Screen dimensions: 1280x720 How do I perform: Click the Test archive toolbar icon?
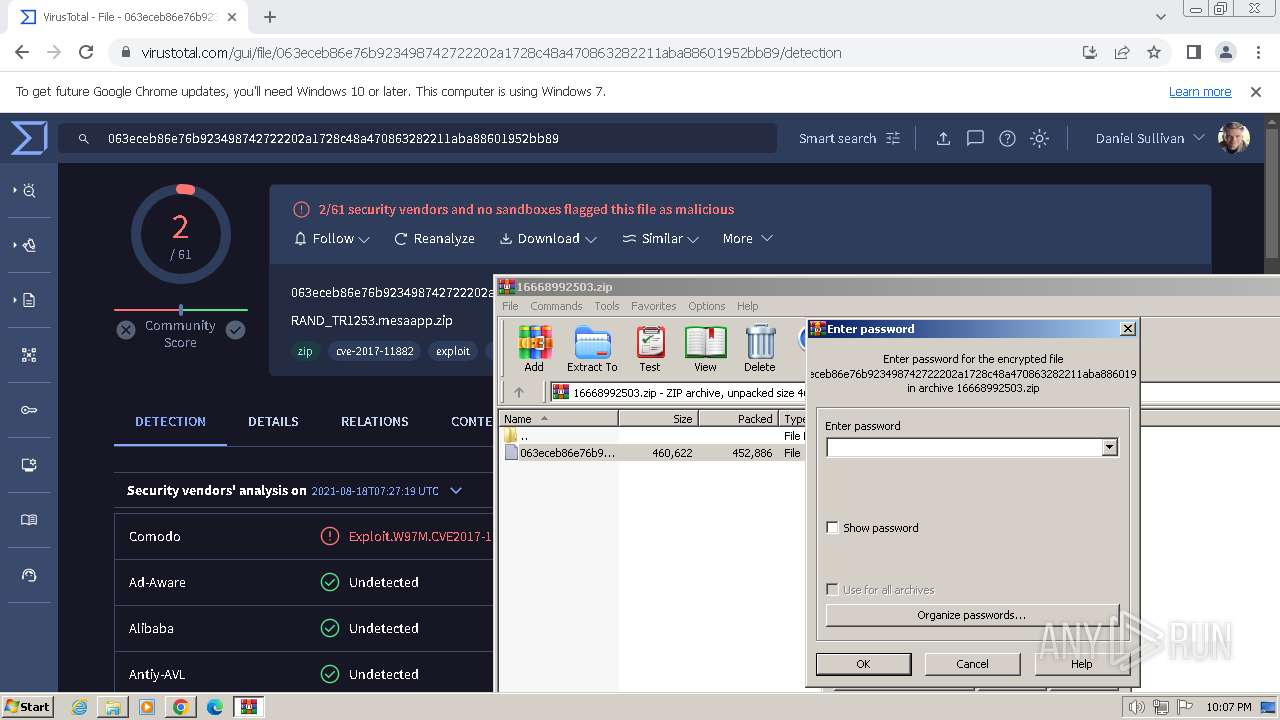[x=650, y=349]
